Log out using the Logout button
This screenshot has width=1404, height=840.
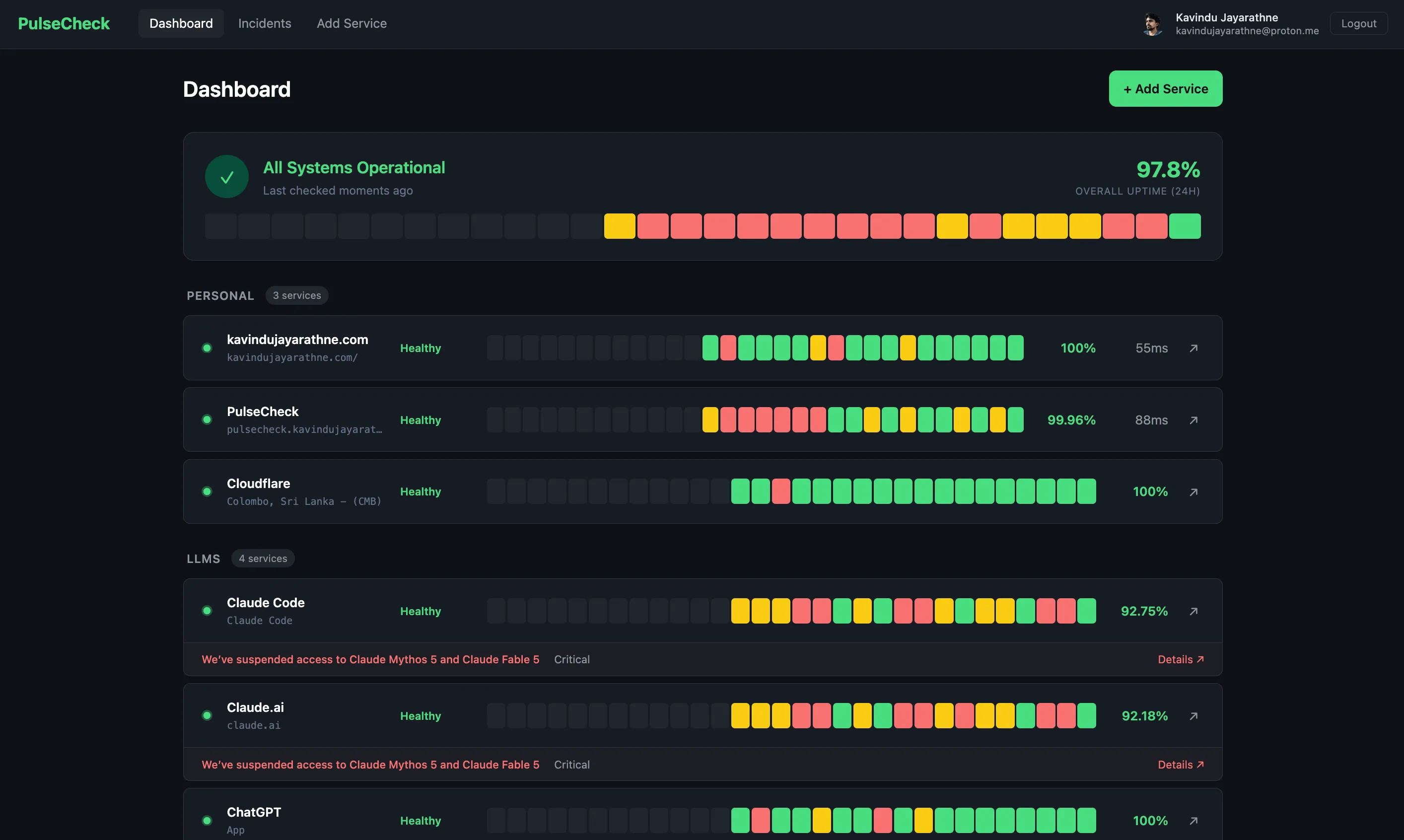[1358, 24]
